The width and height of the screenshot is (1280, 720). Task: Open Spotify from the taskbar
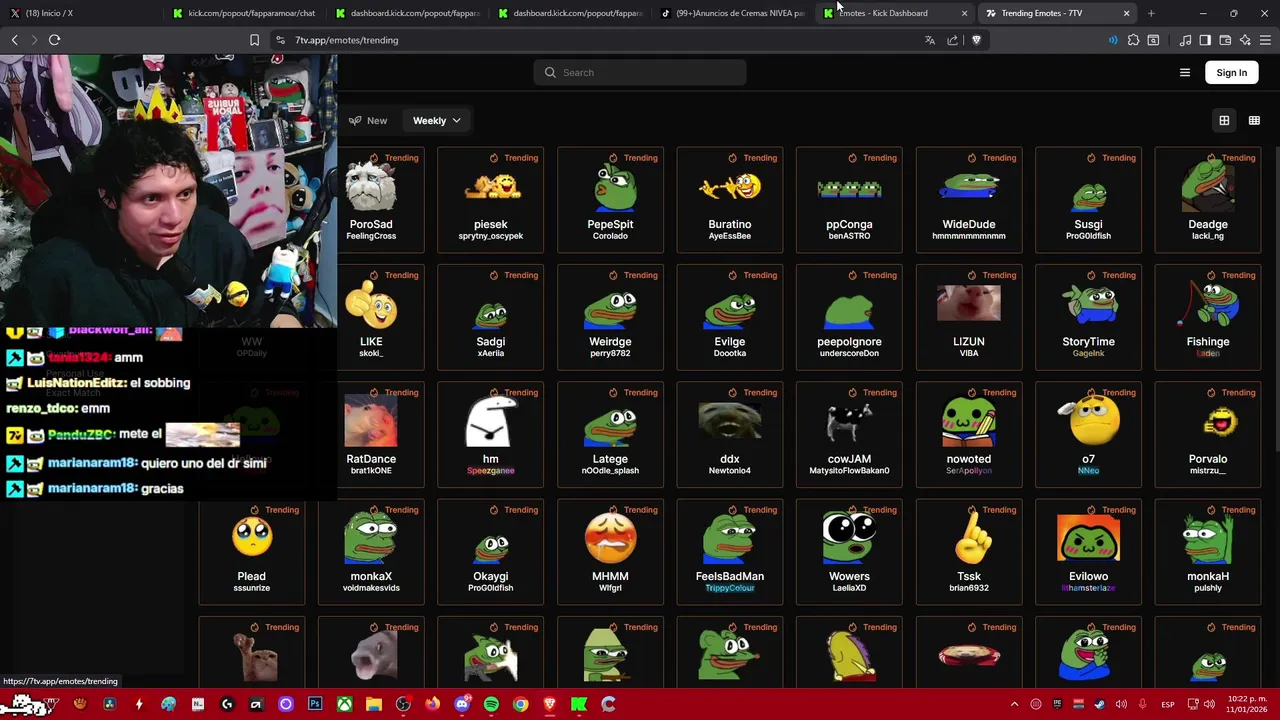click(x=491, y=704)
